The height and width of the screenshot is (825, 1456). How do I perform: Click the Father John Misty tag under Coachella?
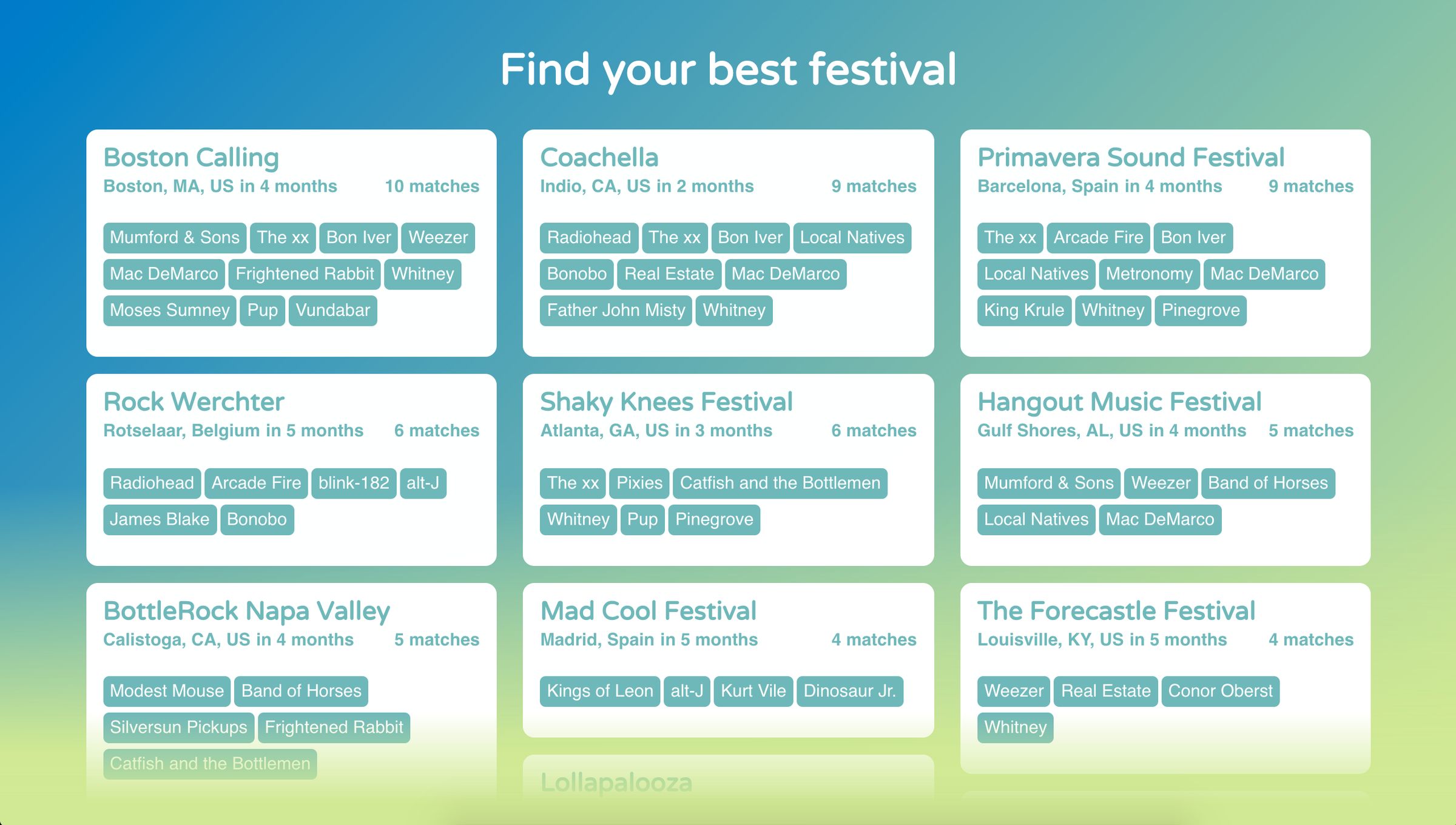pos(615,310)
